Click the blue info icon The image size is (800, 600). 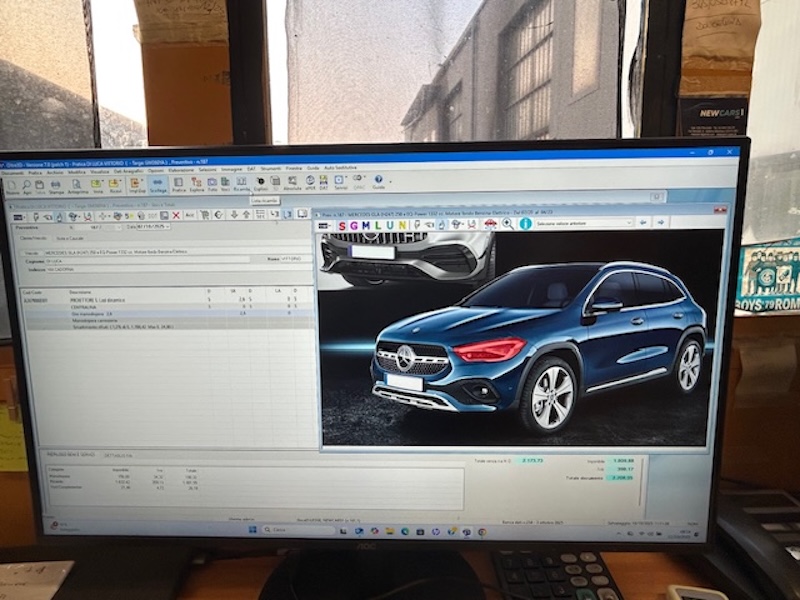click(x=526, y=223)
